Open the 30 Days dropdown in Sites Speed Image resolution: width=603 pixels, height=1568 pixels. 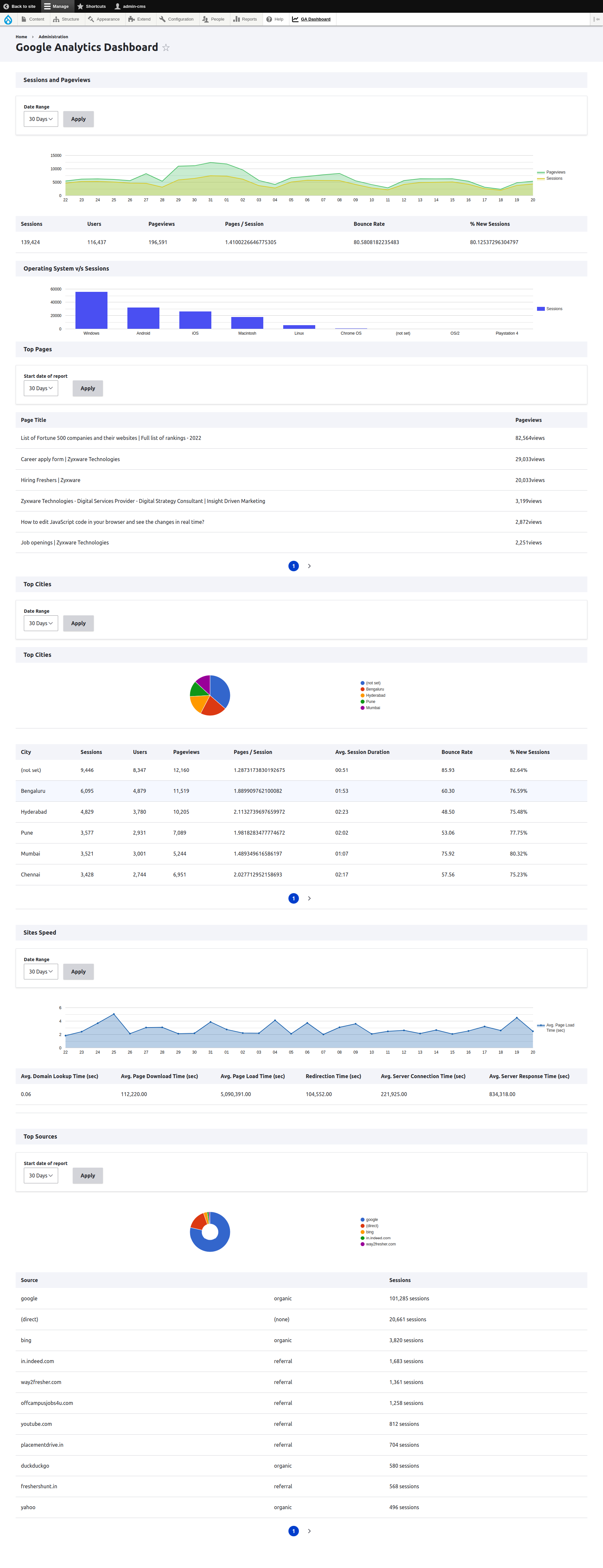[40, 972]
